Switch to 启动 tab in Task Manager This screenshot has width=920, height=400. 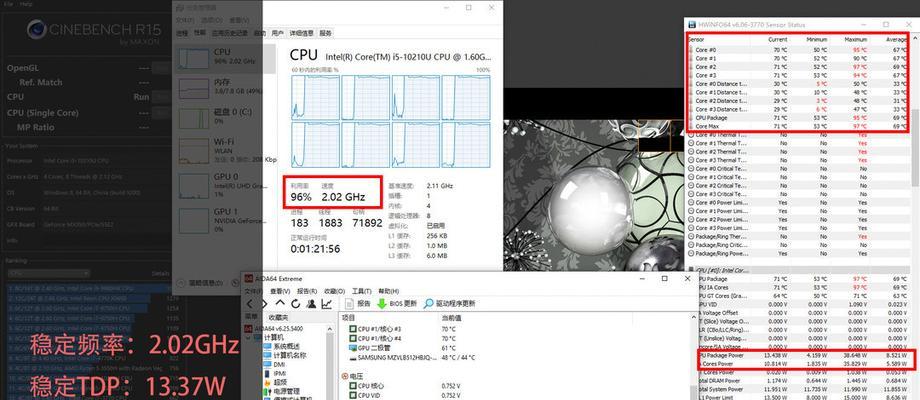pos(260,33)
